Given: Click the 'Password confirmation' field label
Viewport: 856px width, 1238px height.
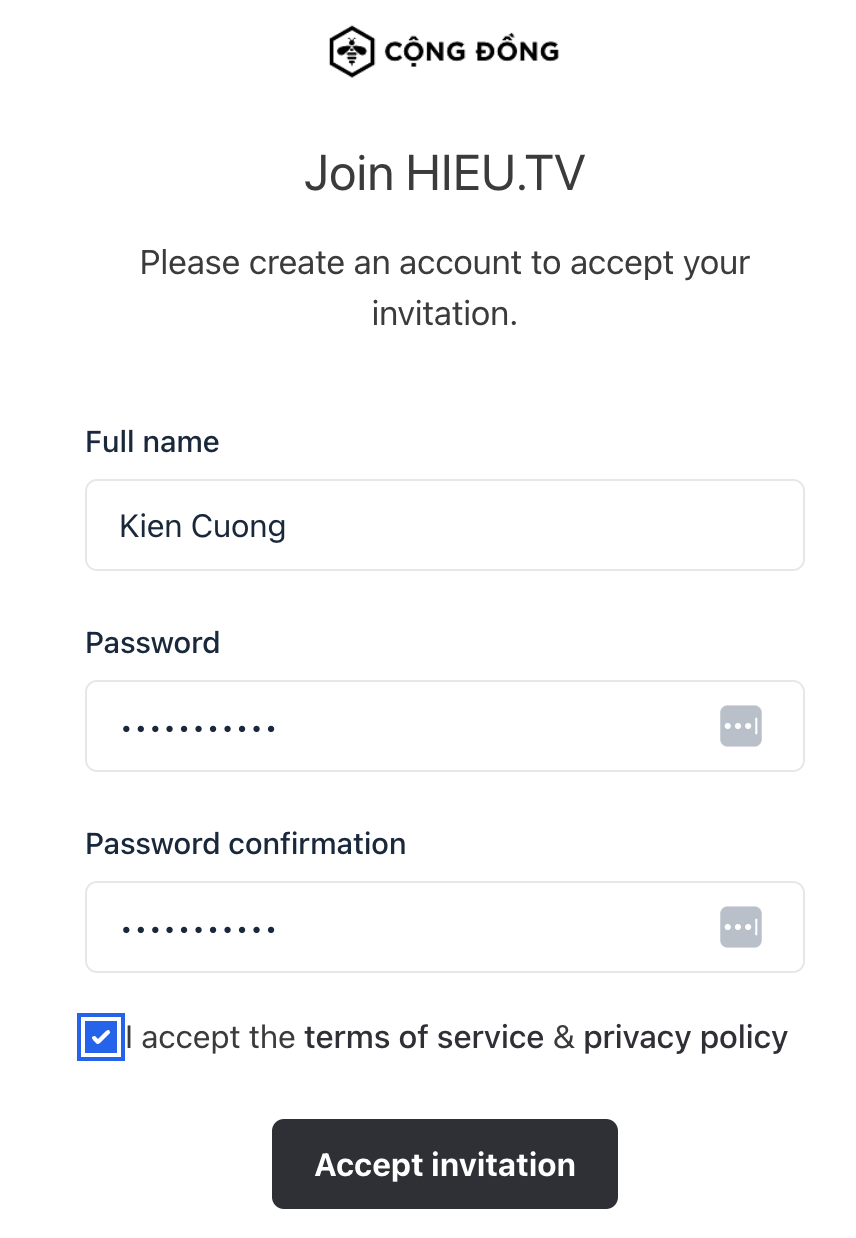Looking at the screenshot, I should 246,844.
